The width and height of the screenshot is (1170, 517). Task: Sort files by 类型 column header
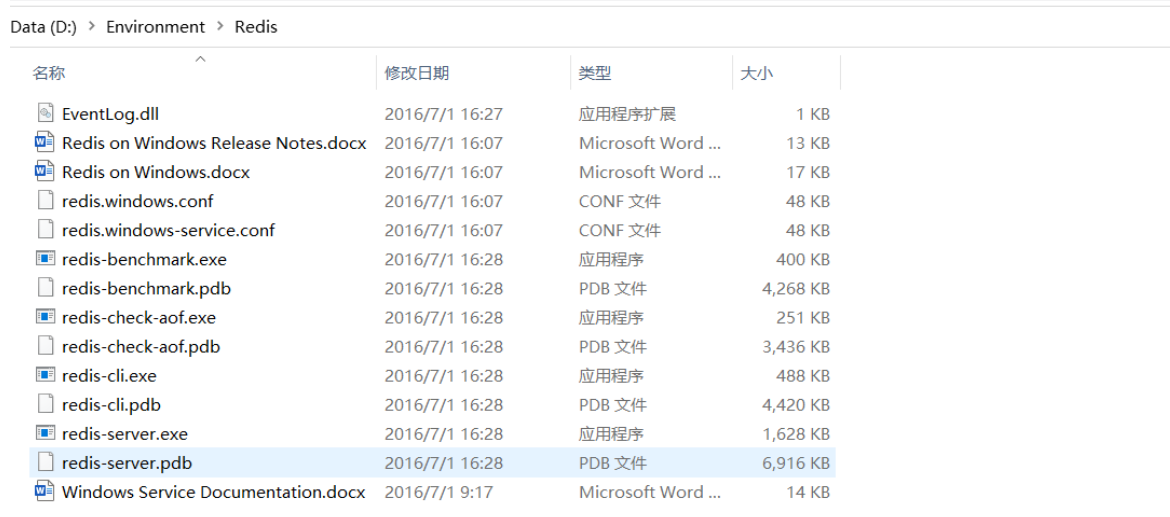pyautogui.click(x=595, y=73)
